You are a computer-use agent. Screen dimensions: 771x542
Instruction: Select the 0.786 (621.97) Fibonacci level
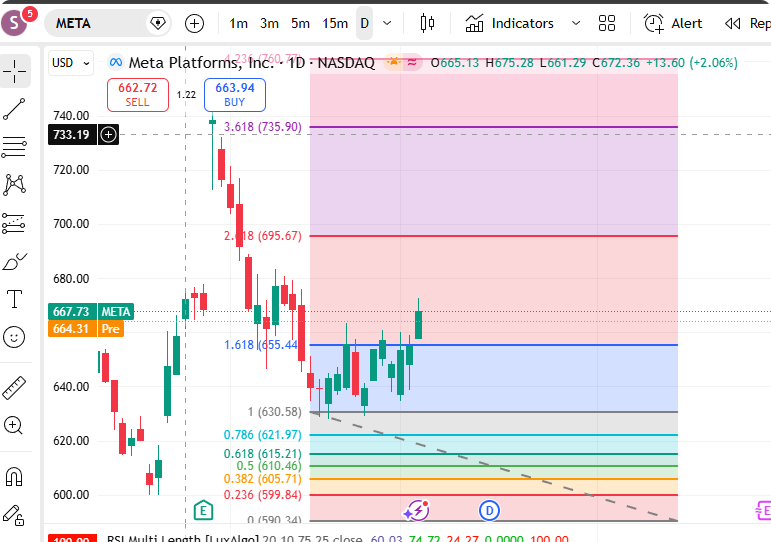263,435
